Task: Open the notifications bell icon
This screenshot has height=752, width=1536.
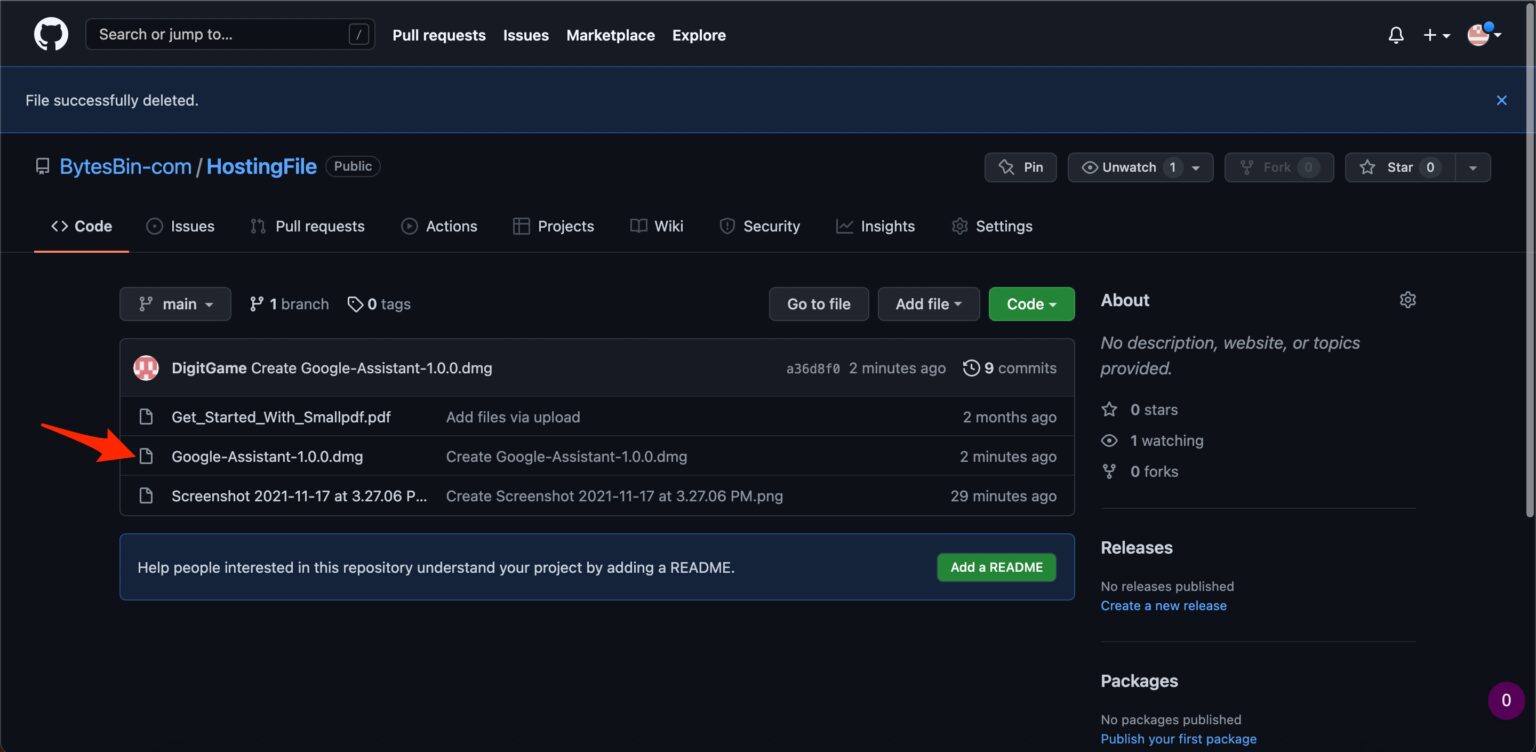Action: (1396, 35)
